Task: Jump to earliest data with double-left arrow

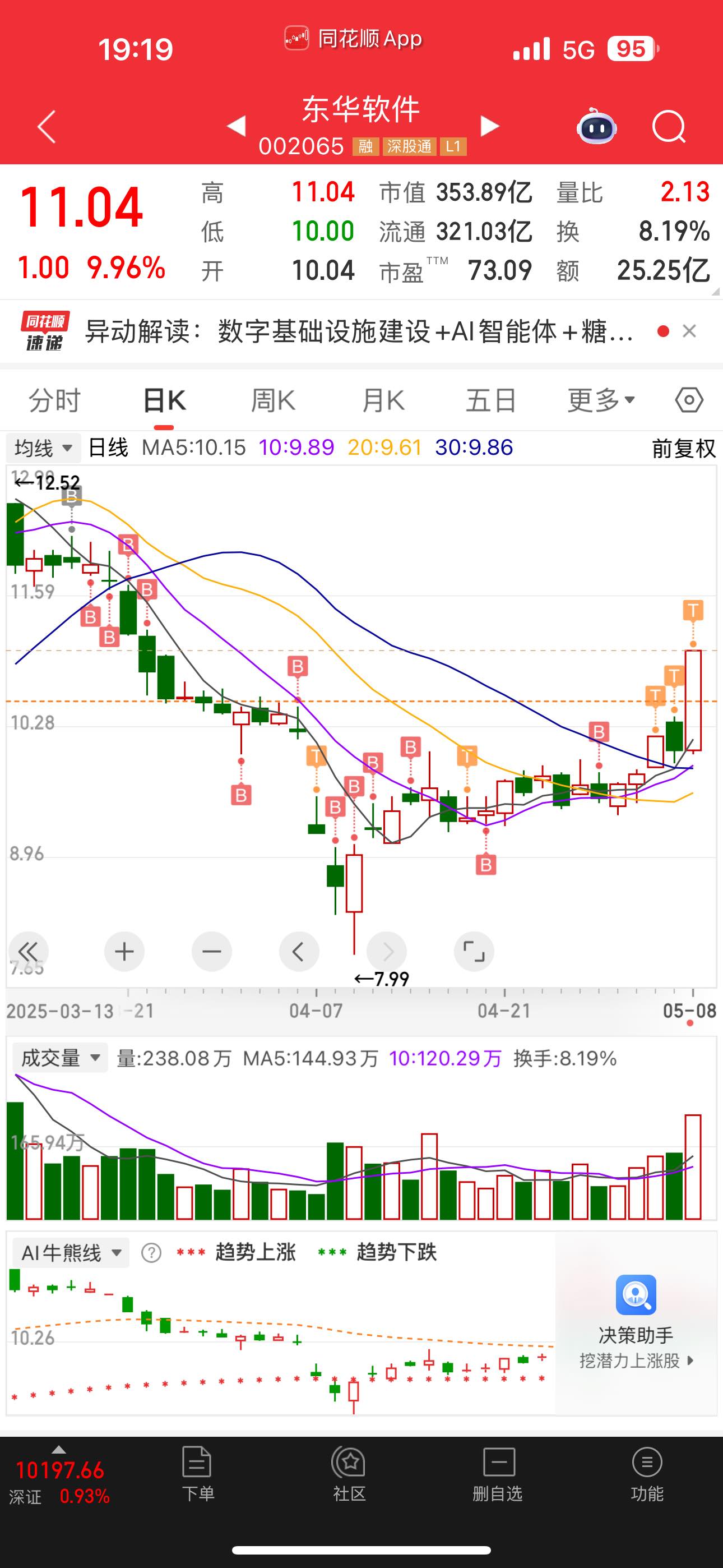Action: tap(28, 951)
